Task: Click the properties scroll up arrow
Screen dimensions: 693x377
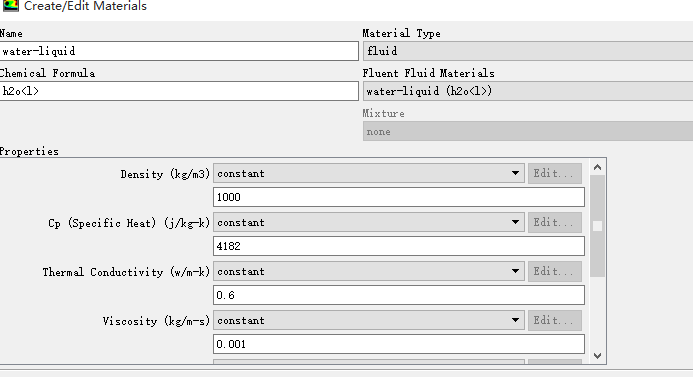Action: (x=598, y=167)
